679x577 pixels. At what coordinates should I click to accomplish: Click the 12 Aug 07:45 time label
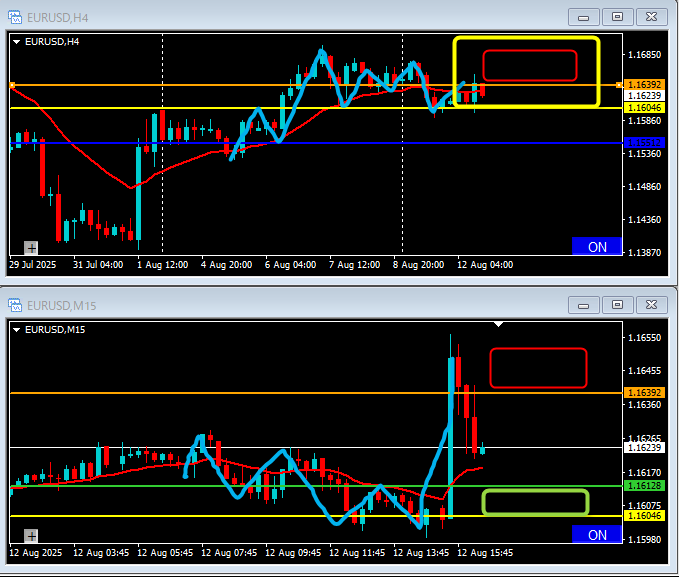229,553
